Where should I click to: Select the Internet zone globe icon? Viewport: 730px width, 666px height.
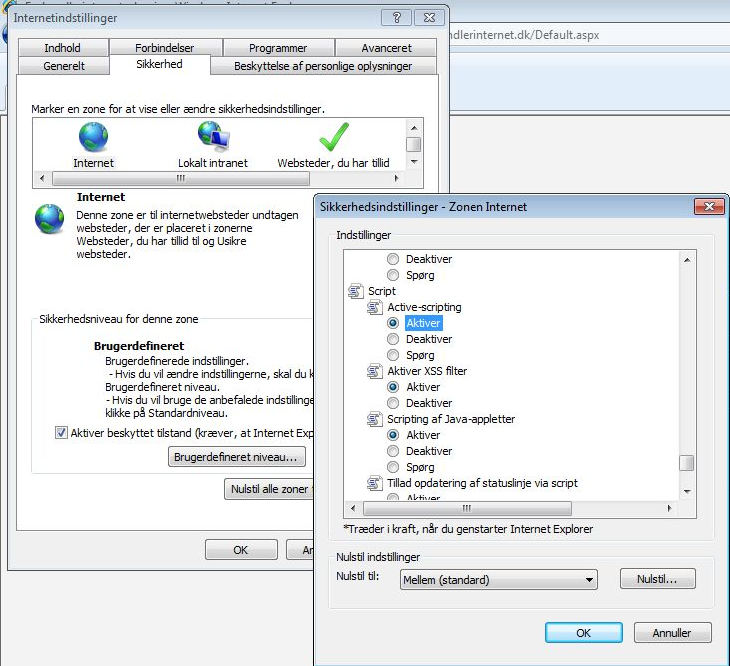pos(94,137)
